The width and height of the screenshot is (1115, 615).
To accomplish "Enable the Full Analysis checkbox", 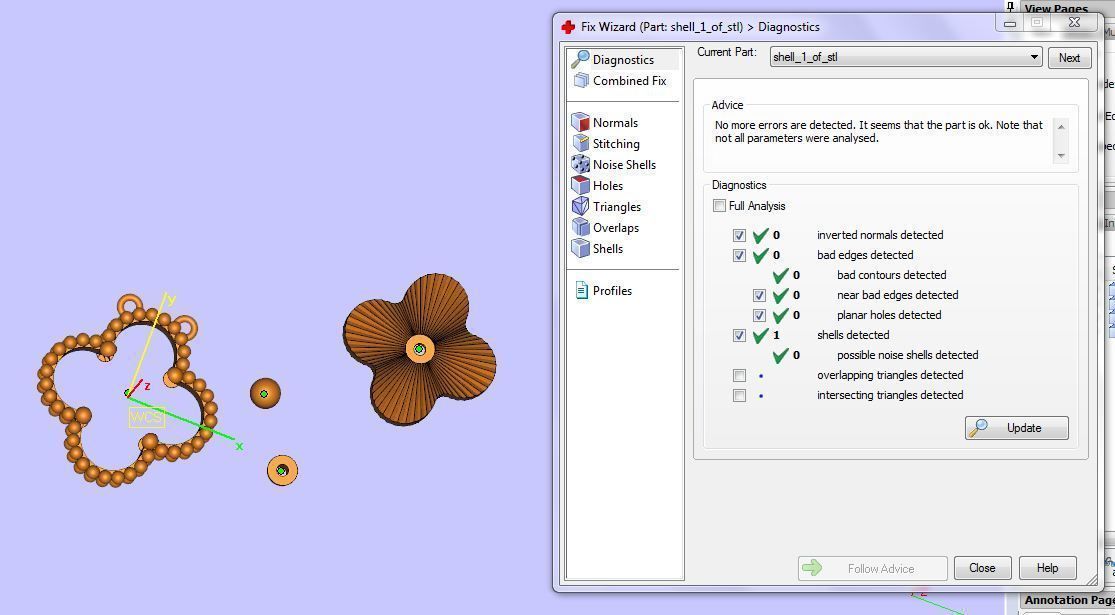I will [719, 205].
